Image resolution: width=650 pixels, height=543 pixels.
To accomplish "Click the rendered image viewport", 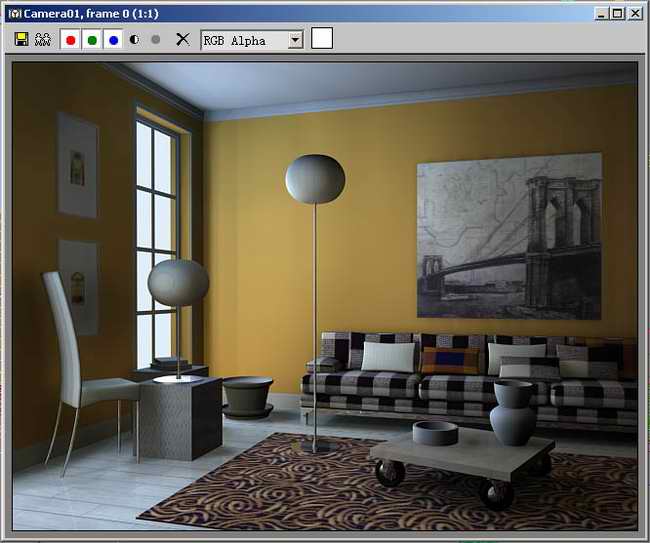I will pos(325,296).
